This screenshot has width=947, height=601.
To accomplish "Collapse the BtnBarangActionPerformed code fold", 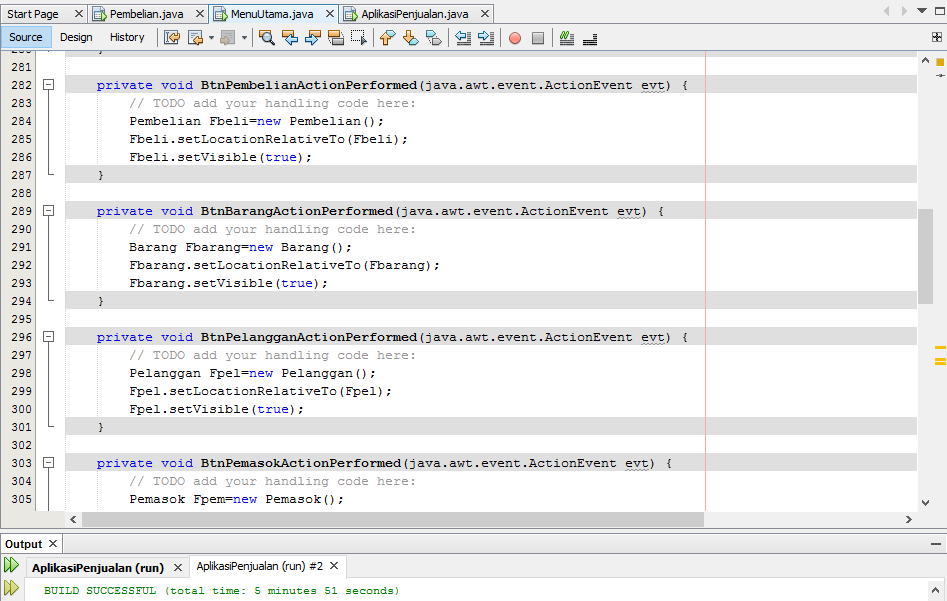I will pyautogui.click(x=48, y=211).
